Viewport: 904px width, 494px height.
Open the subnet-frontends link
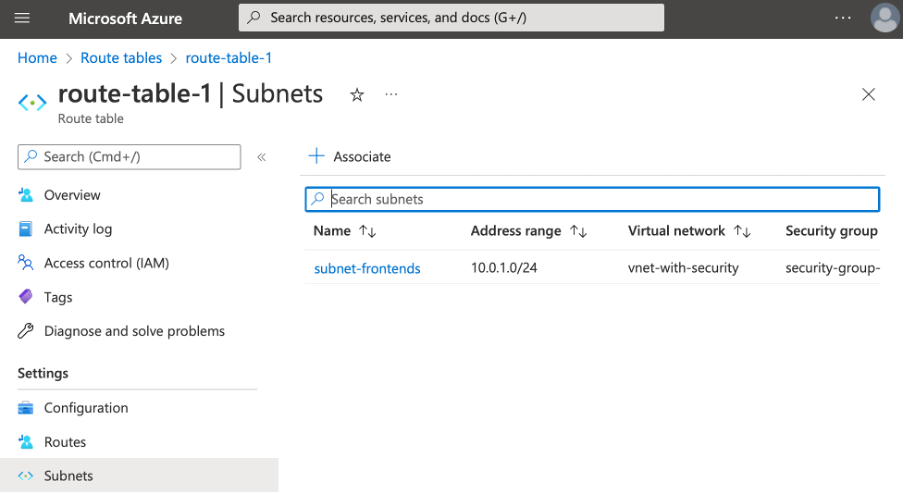(367, 268)
